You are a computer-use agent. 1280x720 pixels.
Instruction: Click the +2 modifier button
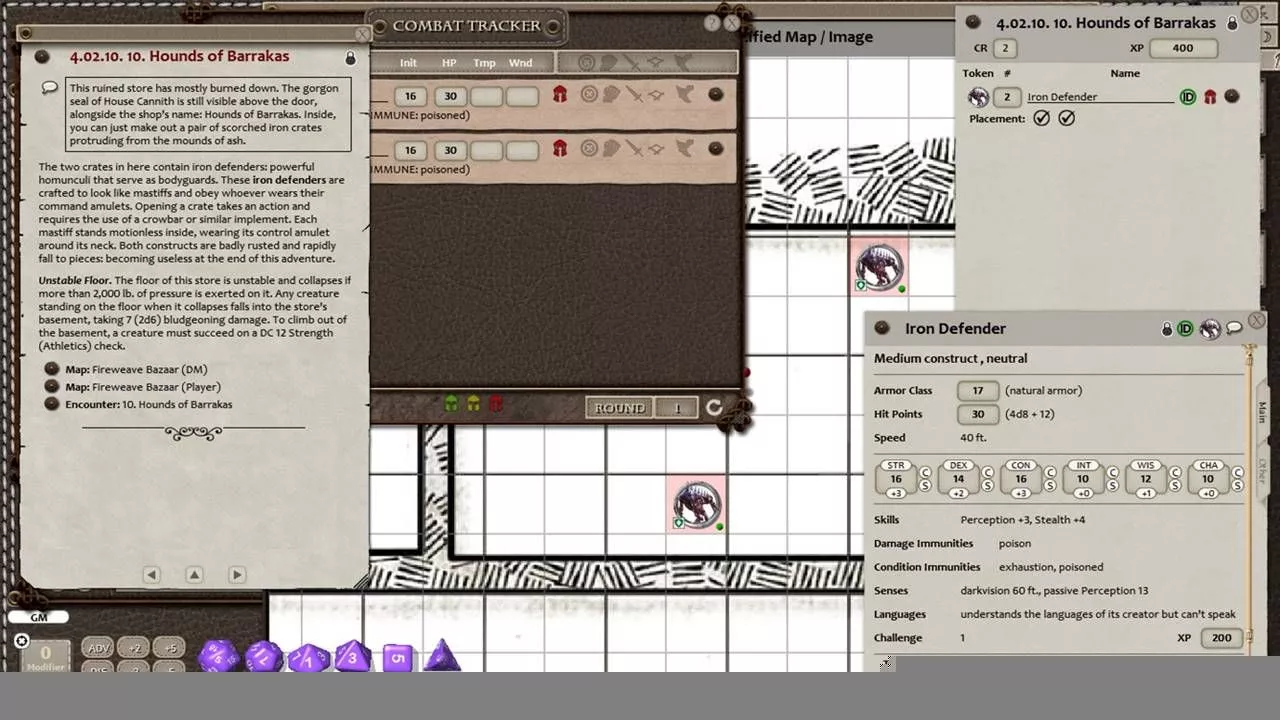[x=134, y=648]
